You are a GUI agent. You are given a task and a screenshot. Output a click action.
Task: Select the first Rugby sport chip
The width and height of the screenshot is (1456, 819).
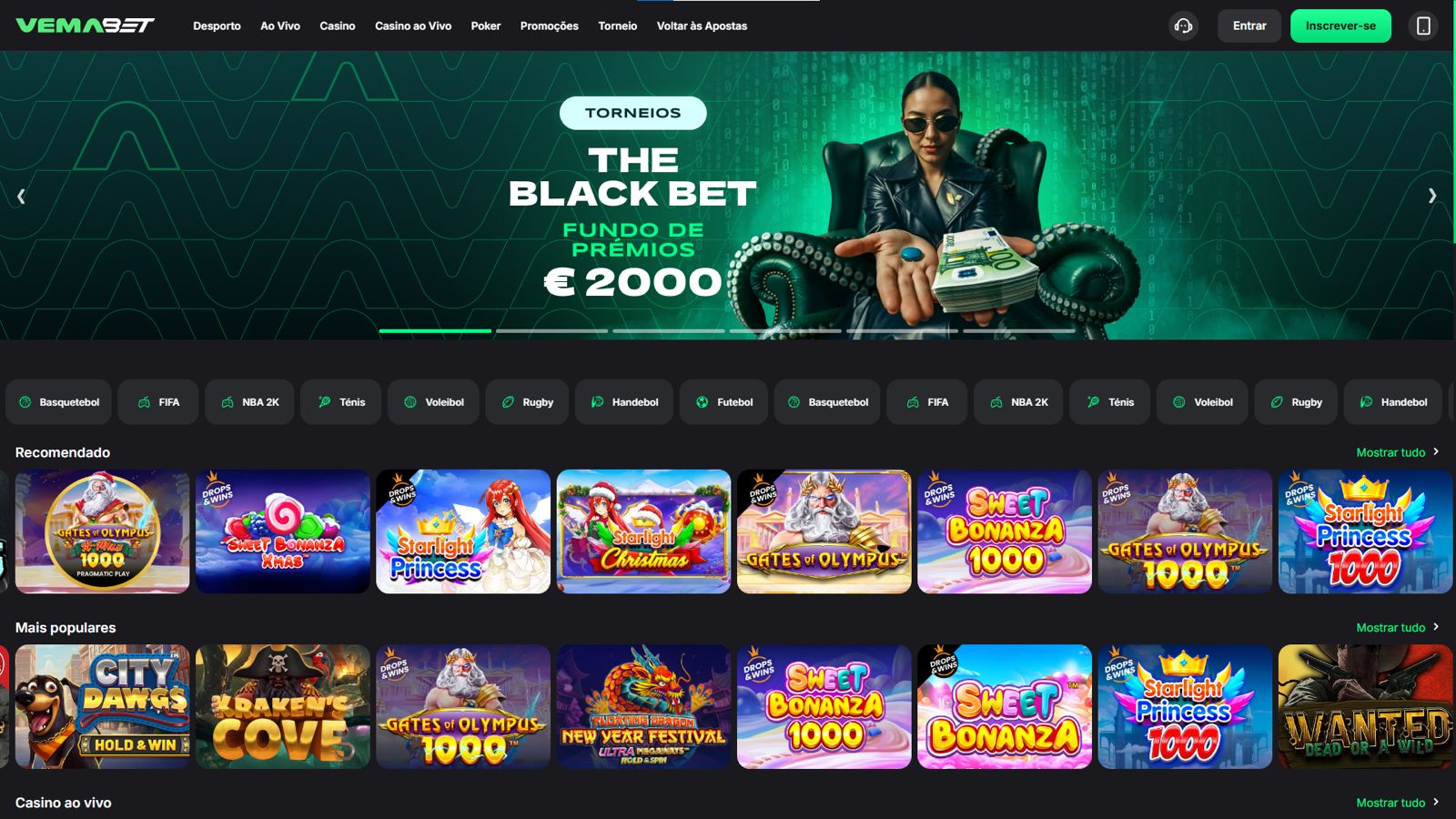coord(527,402)
